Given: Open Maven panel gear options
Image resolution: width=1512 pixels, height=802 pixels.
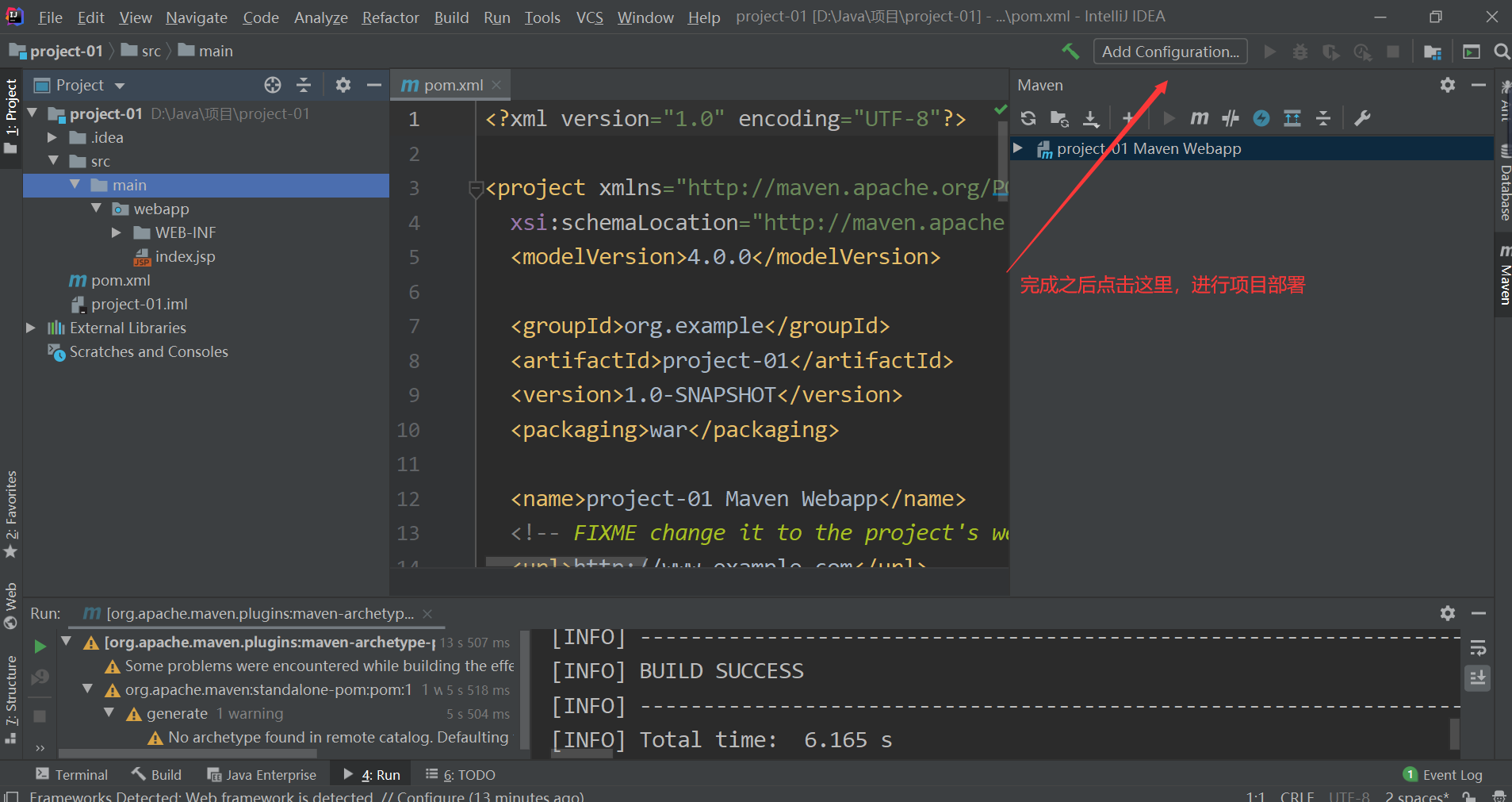Looking at the screenshot, I should [1448, 85].
